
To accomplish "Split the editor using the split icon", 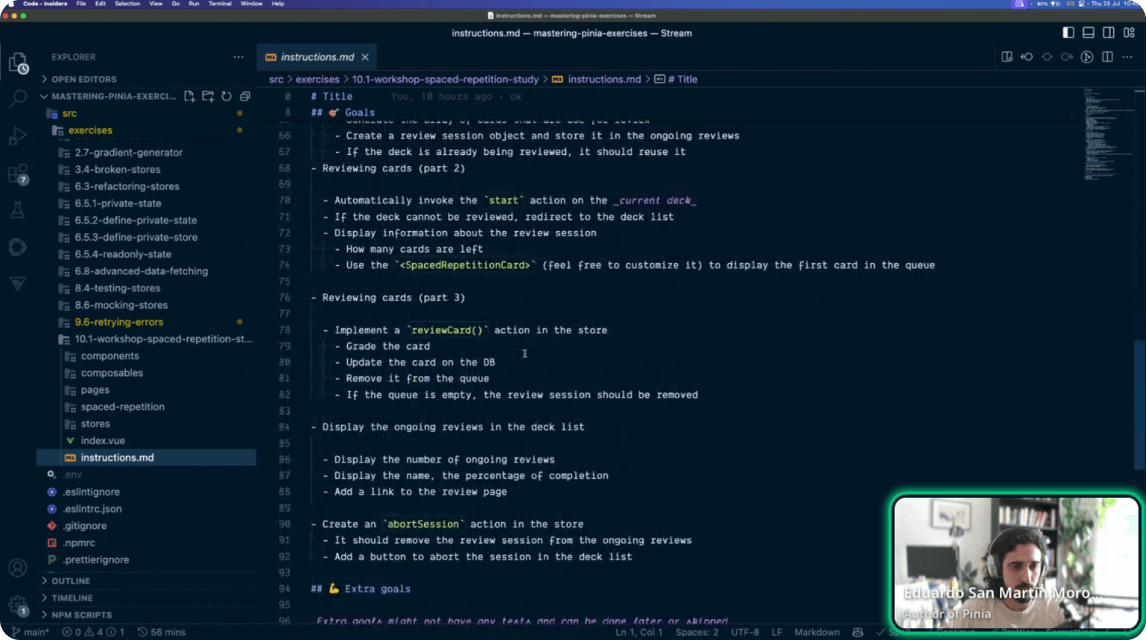I will [1107, 57].
